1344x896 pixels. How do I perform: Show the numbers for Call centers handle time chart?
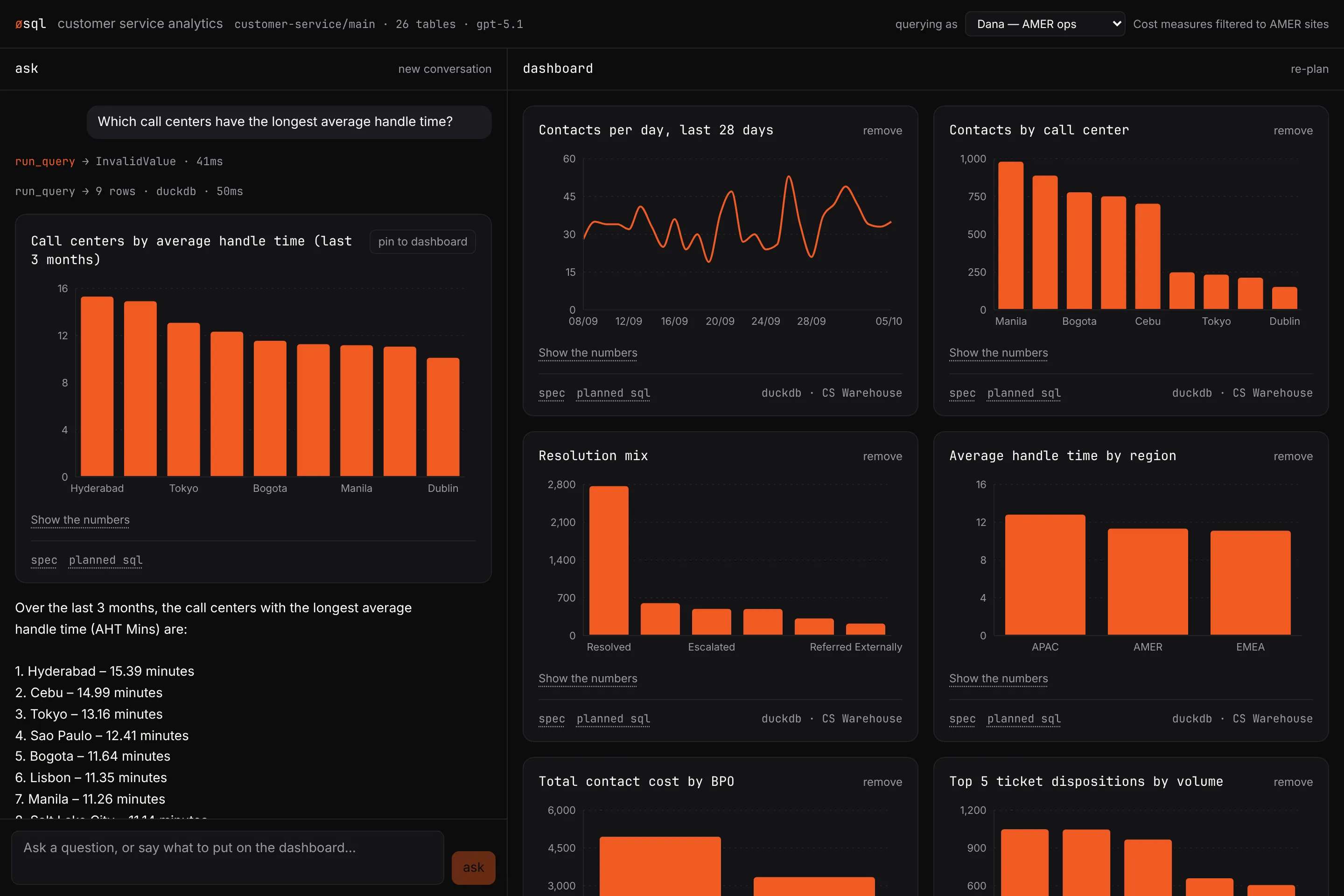80,520
